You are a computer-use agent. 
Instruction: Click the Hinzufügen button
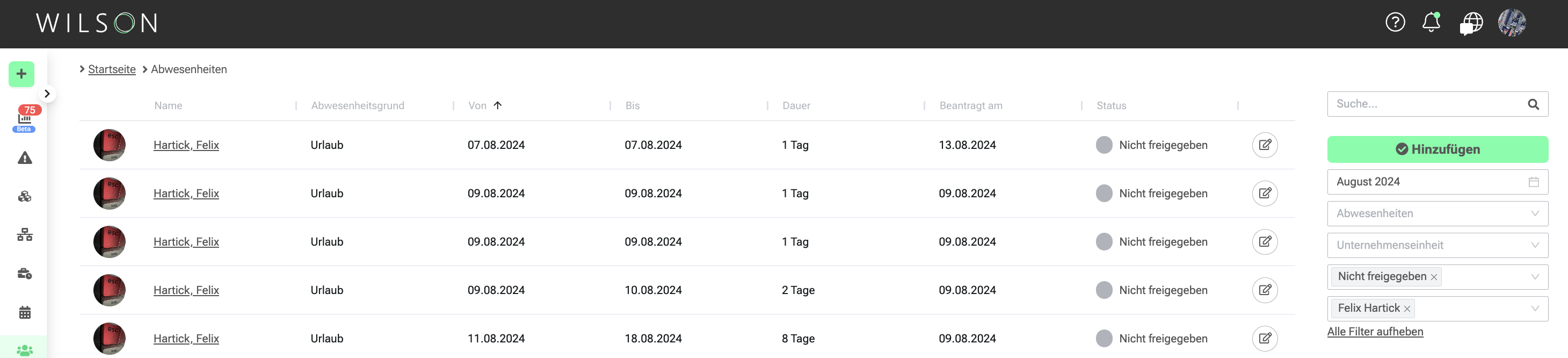(1438, 149)
